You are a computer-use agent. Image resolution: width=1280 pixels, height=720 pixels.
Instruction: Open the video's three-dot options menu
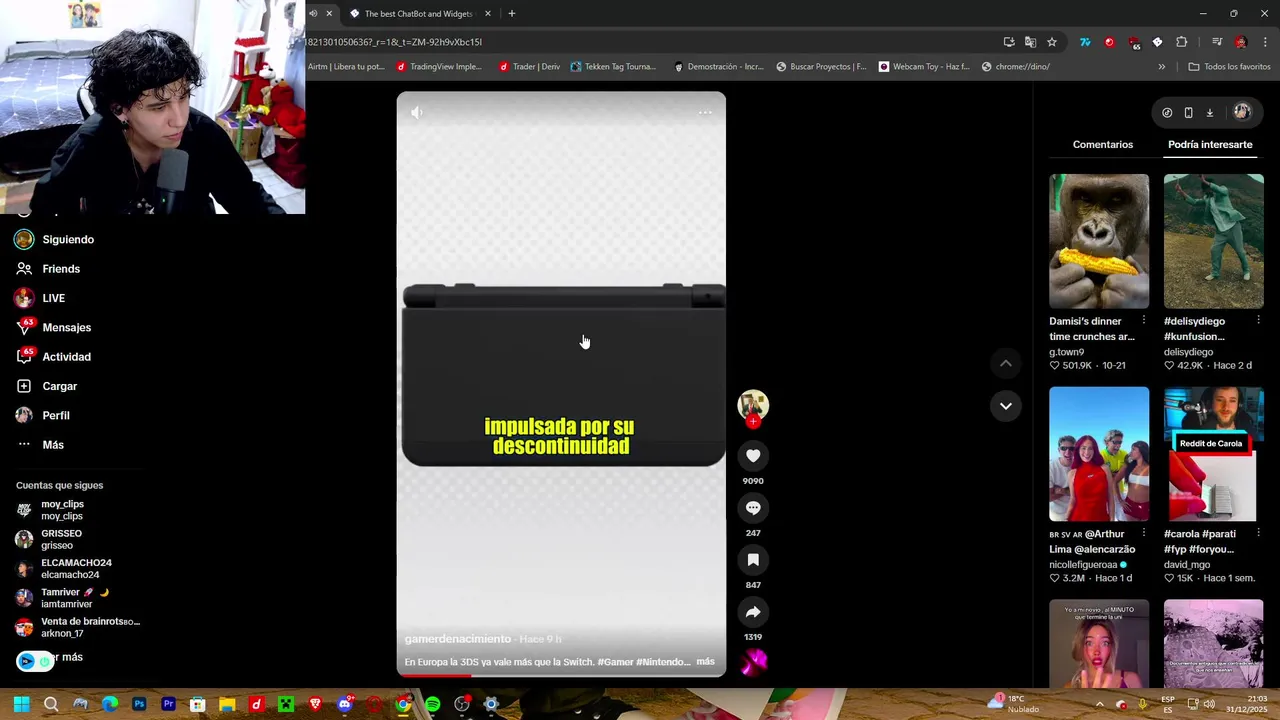[x=705, y=112]
